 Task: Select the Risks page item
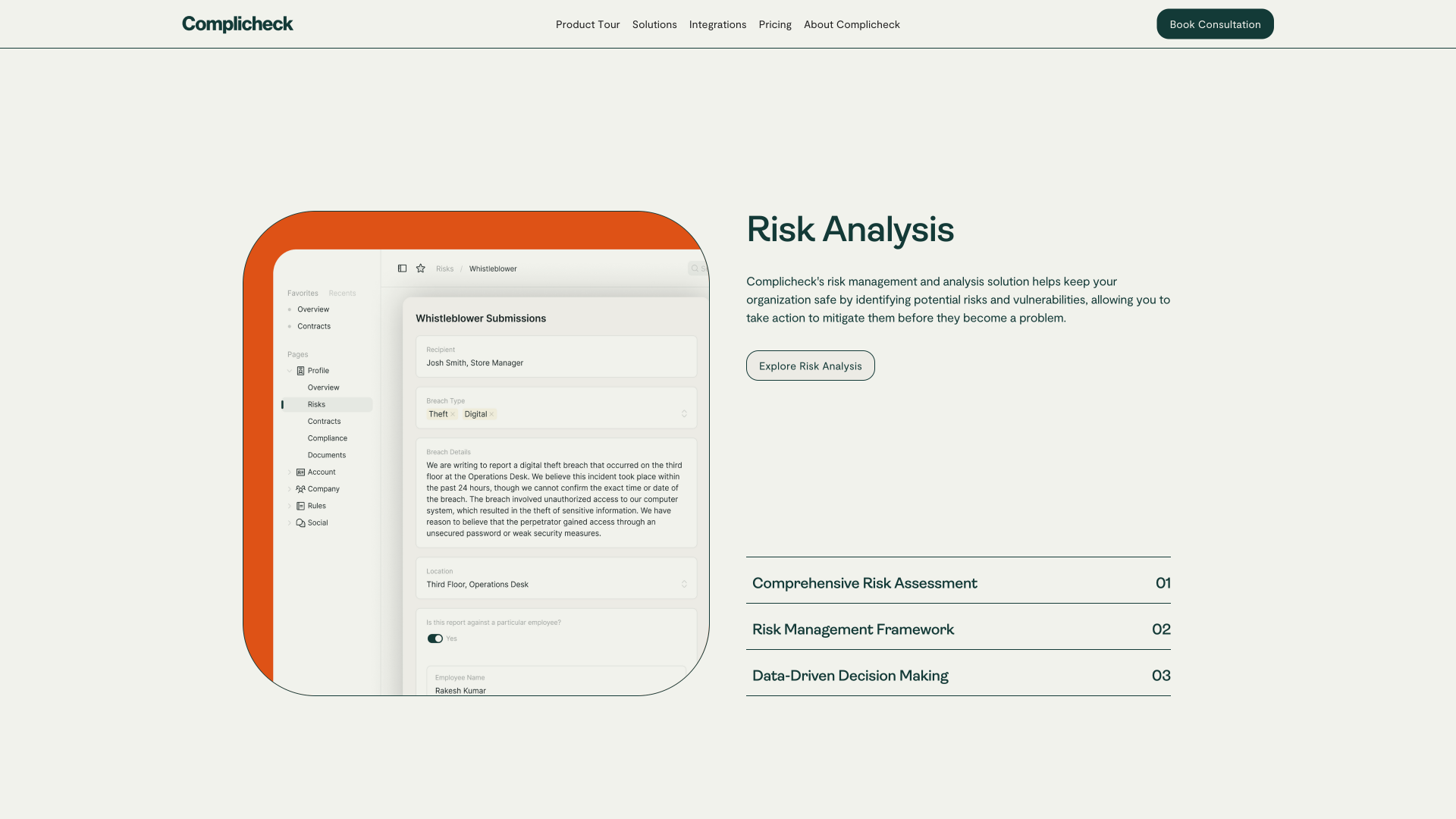[x=327, y=405]
